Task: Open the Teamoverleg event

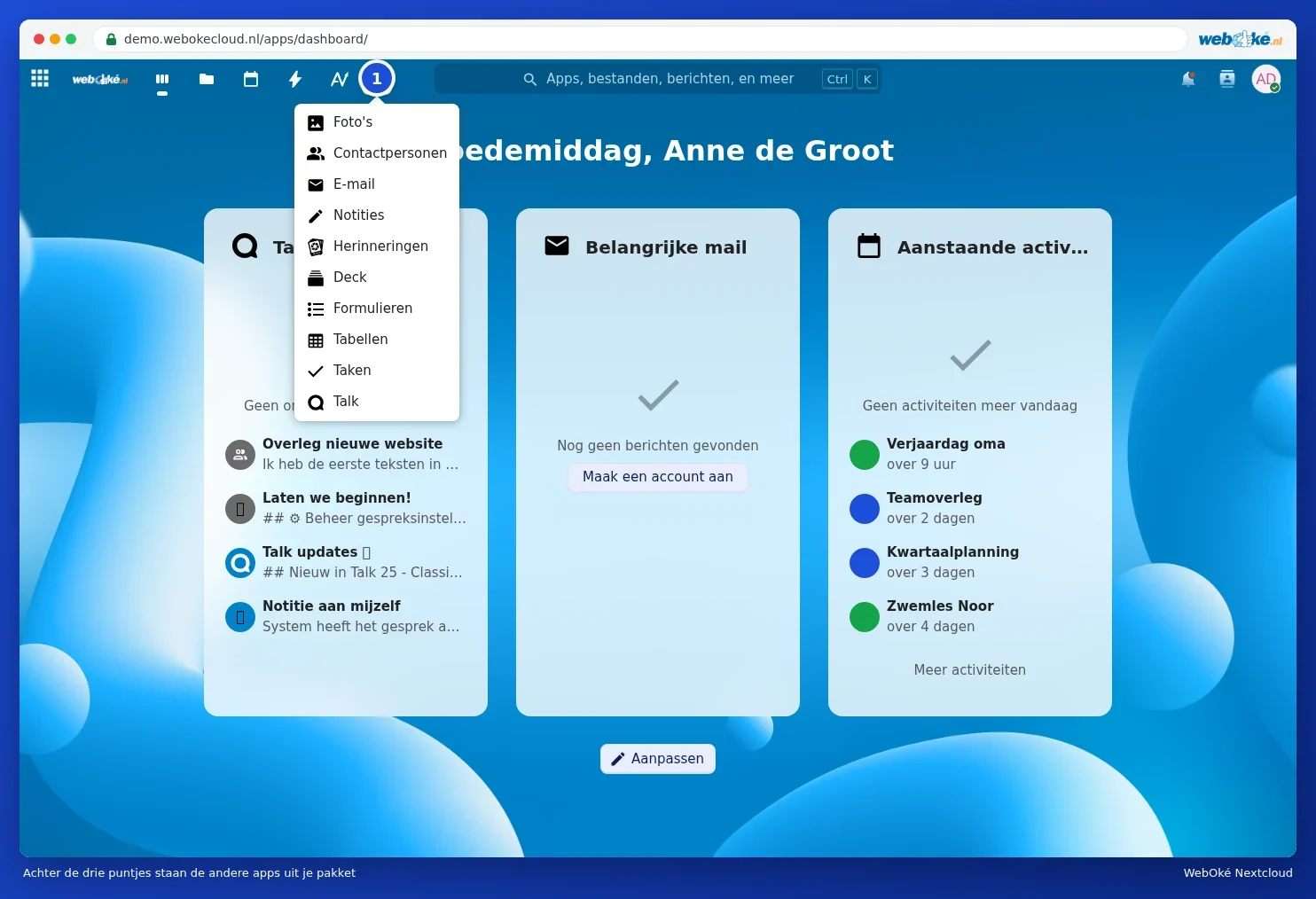Action: click(970, 508)
